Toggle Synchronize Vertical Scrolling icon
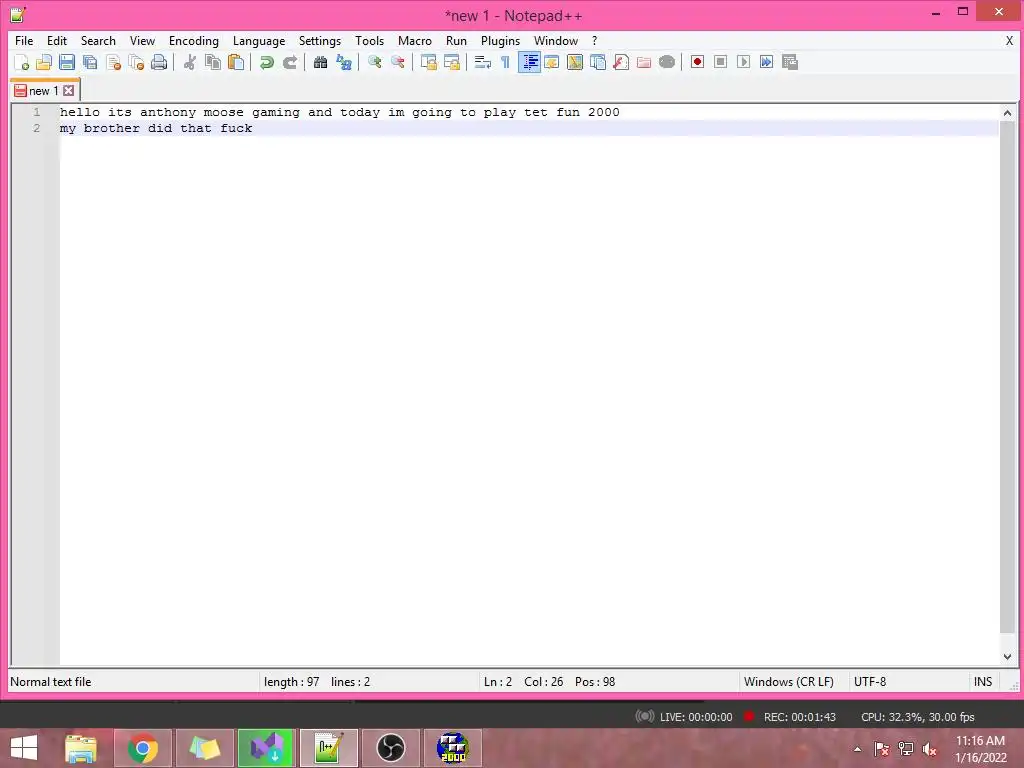Screen dimensions: 1024x768 click(428, 62)
